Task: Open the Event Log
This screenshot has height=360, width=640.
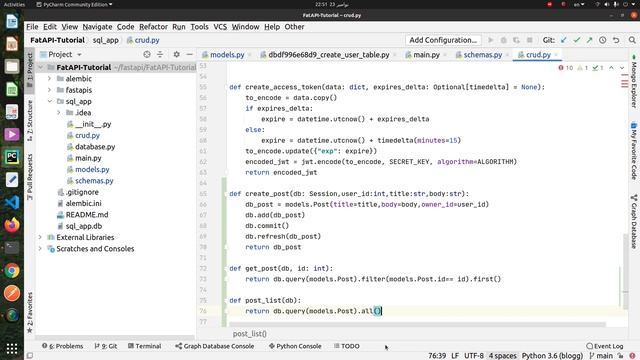Action: tap(604, 346)
